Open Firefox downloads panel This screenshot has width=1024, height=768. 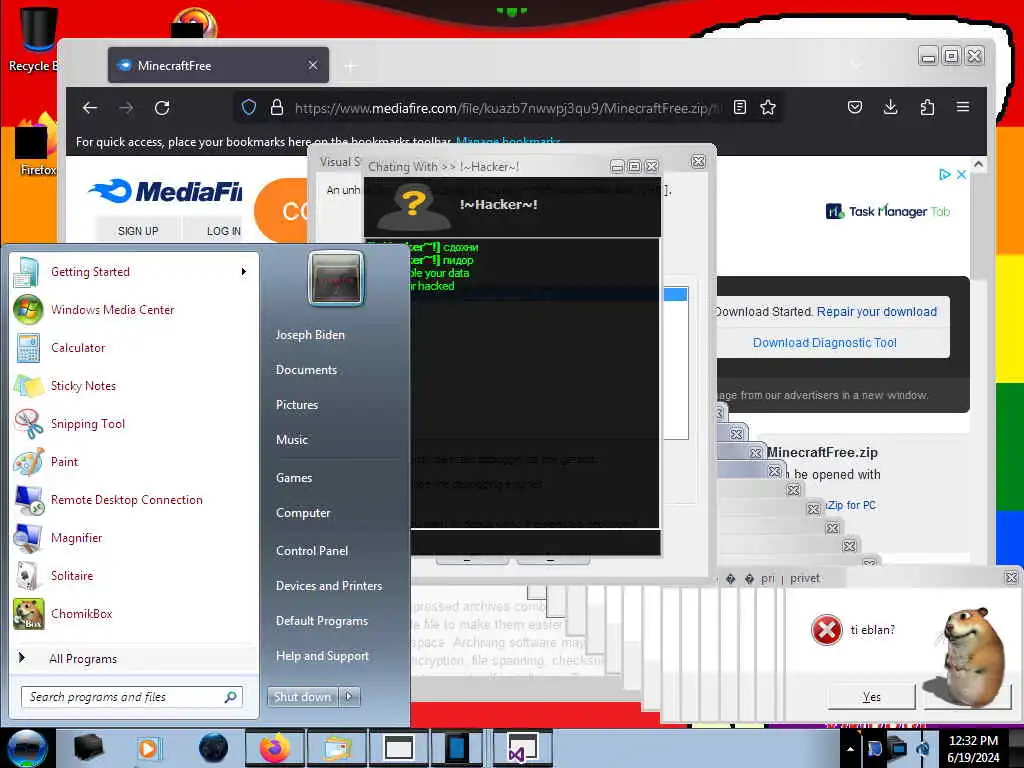click(x=890, y=107)
